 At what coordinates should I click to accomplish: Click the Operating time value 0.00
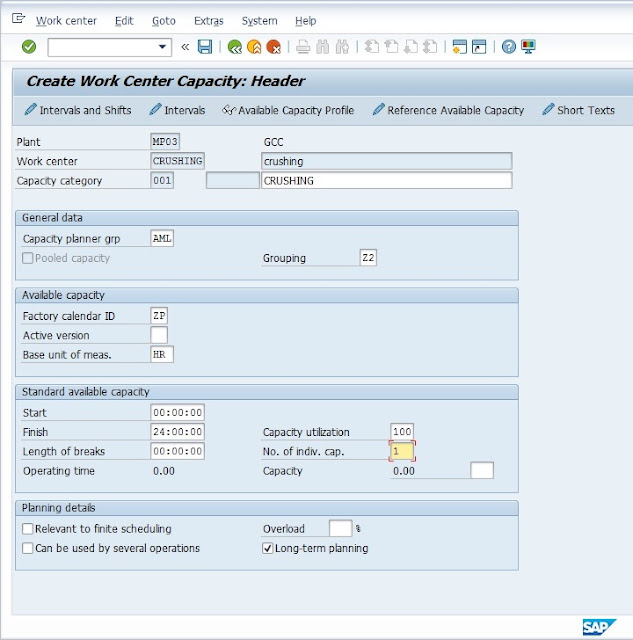coord(164,471)
